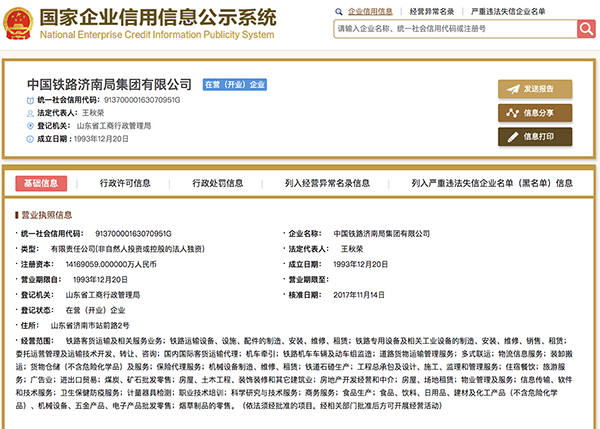
Task: Click the person icon beside 法定代表人
Action: [30, 113]
